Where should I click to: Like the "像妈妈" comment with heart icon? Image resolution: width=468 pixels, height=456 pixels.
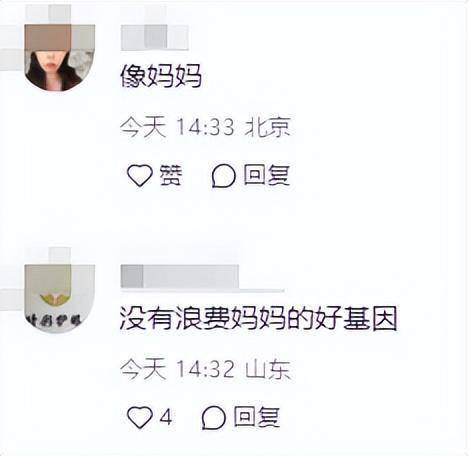pyautogui.click(x=140, y=175)
